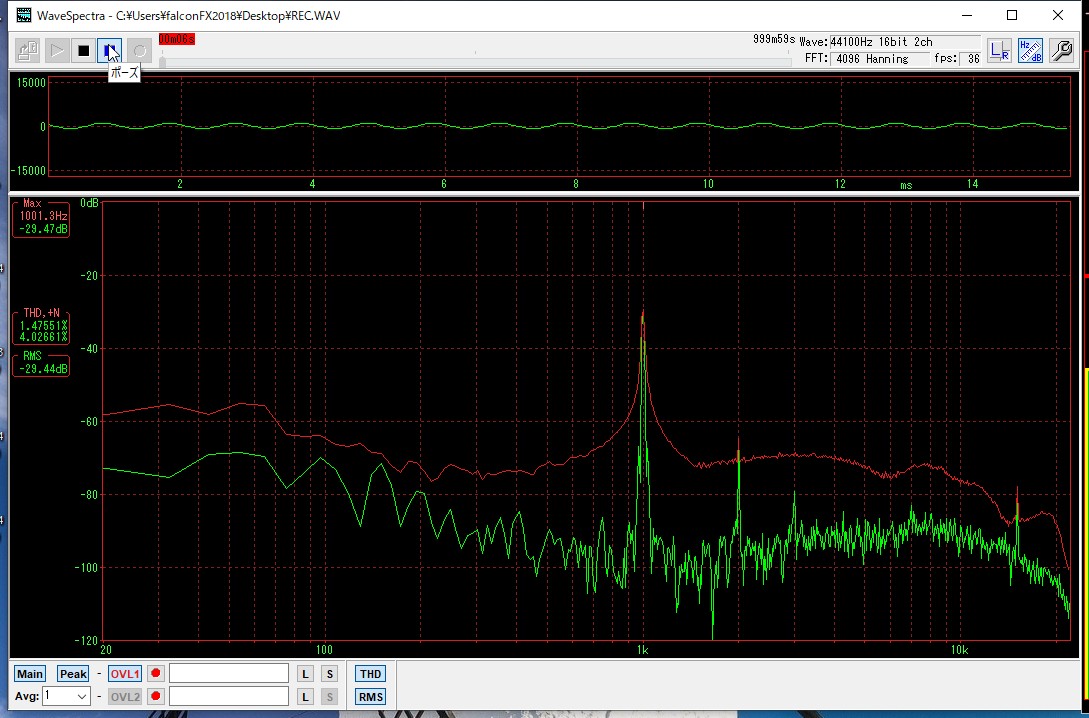Expand the Avg count dropdown

pyautogui.click(x=82, y=696)
